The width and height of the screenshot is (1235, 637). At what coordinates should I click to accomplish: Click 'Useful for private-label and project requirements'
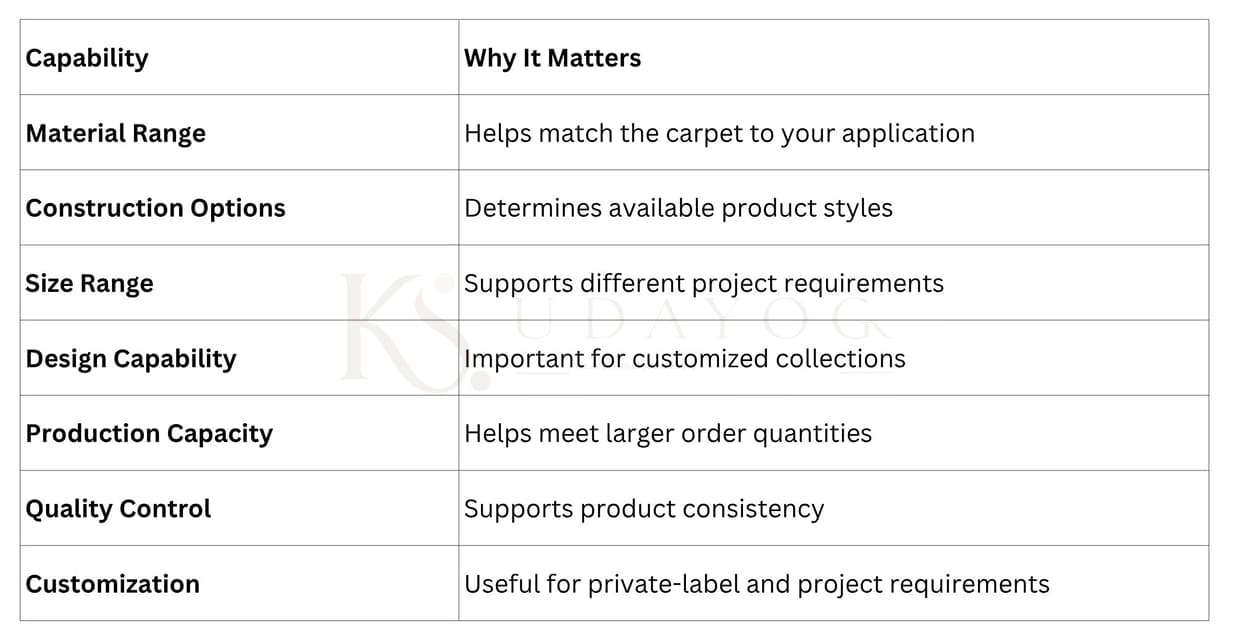click(x=757, y=584)
